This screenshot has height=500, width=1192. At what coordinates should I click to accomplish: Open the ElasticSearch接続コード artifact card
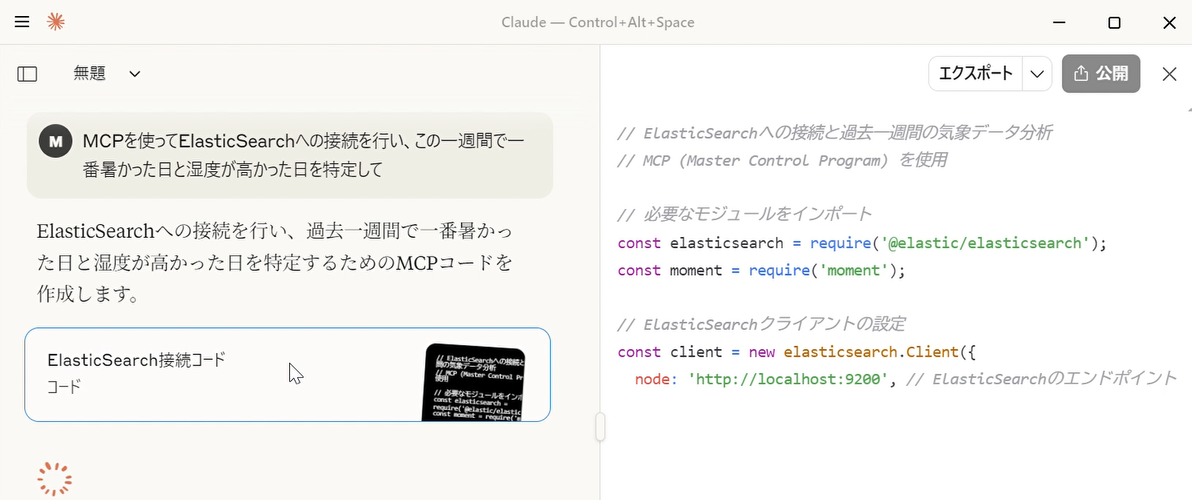pos(287,375)
